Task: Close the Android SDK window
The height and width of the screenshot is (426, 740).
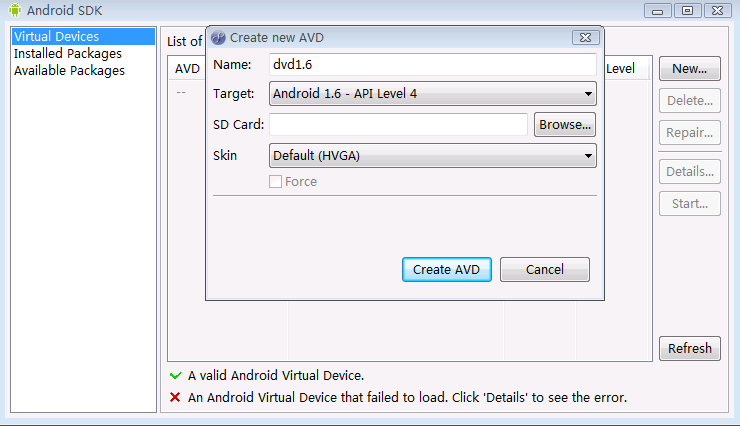Action: point(717,10)
